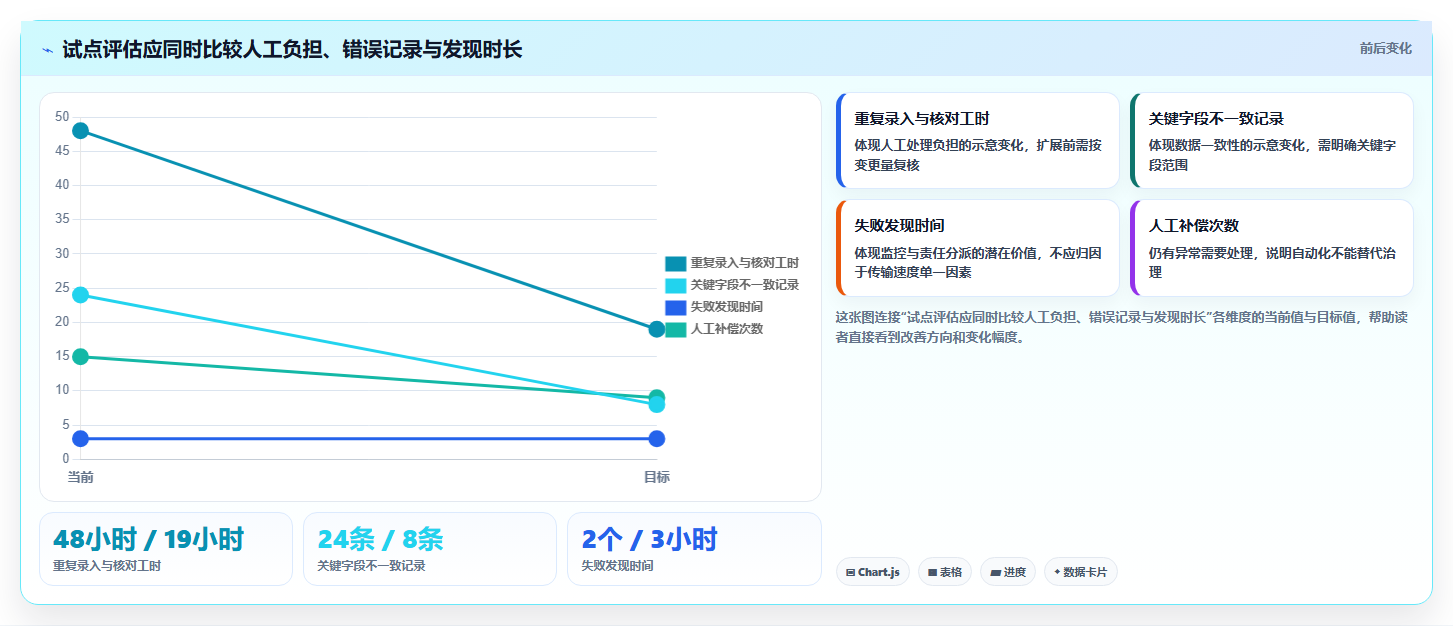Select the 48 data point at 当前

click(81, 131)
